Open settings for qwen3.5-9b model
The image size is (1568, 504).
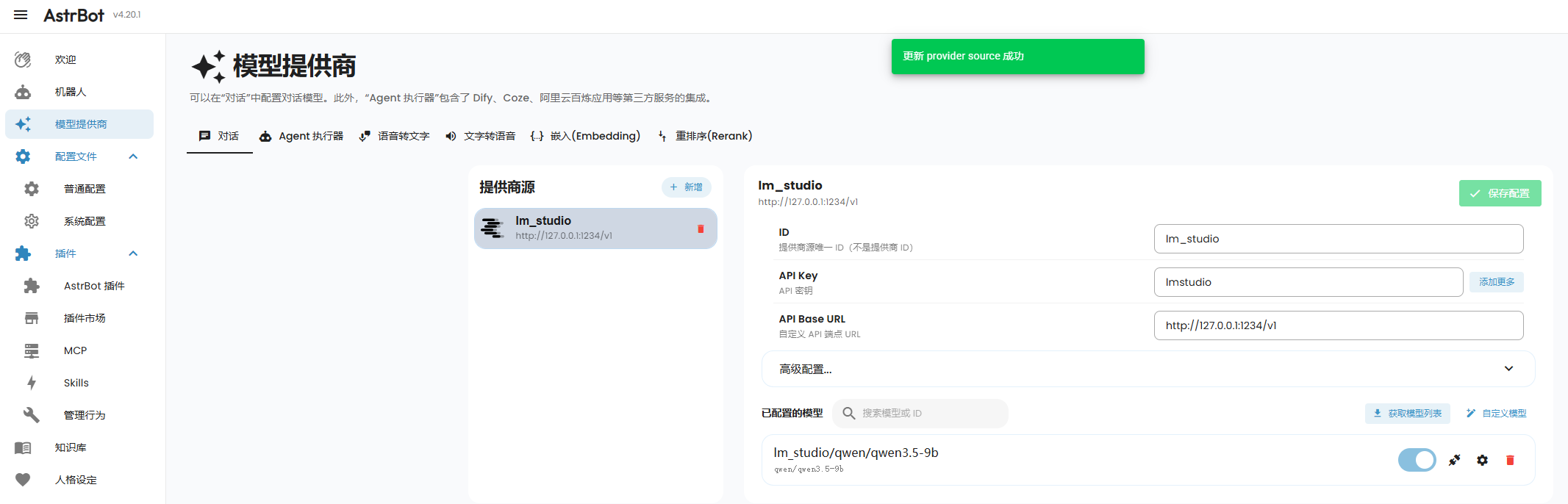tap(1482, 460)
